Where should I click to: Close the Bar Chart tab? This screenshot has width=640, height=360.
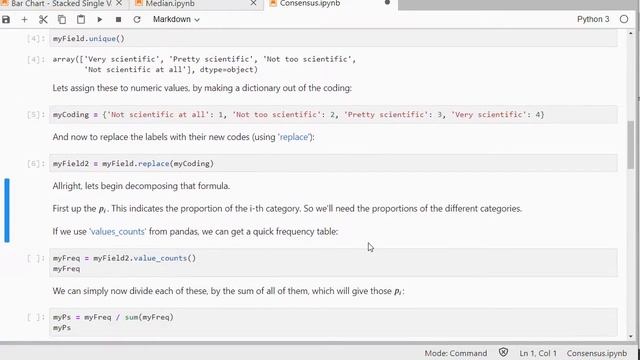coord(119,3)
